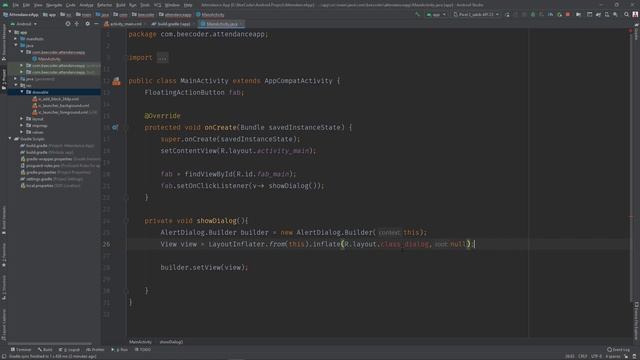Viewport: 640px width, 360px height.
Task: Expand the folded import block ellipsis
Action: (162, 58)
